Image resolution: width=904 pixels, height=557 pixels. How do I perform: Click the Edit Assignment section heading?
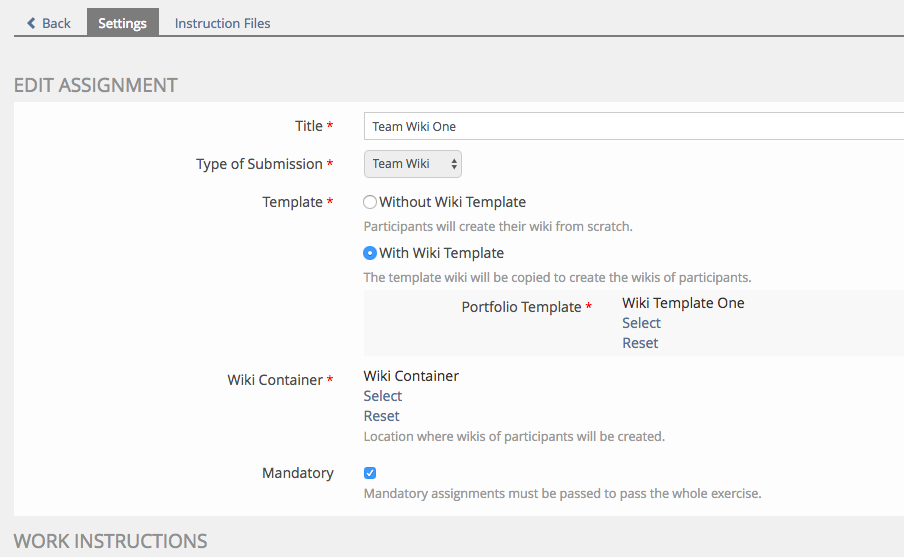click(96, 85)
